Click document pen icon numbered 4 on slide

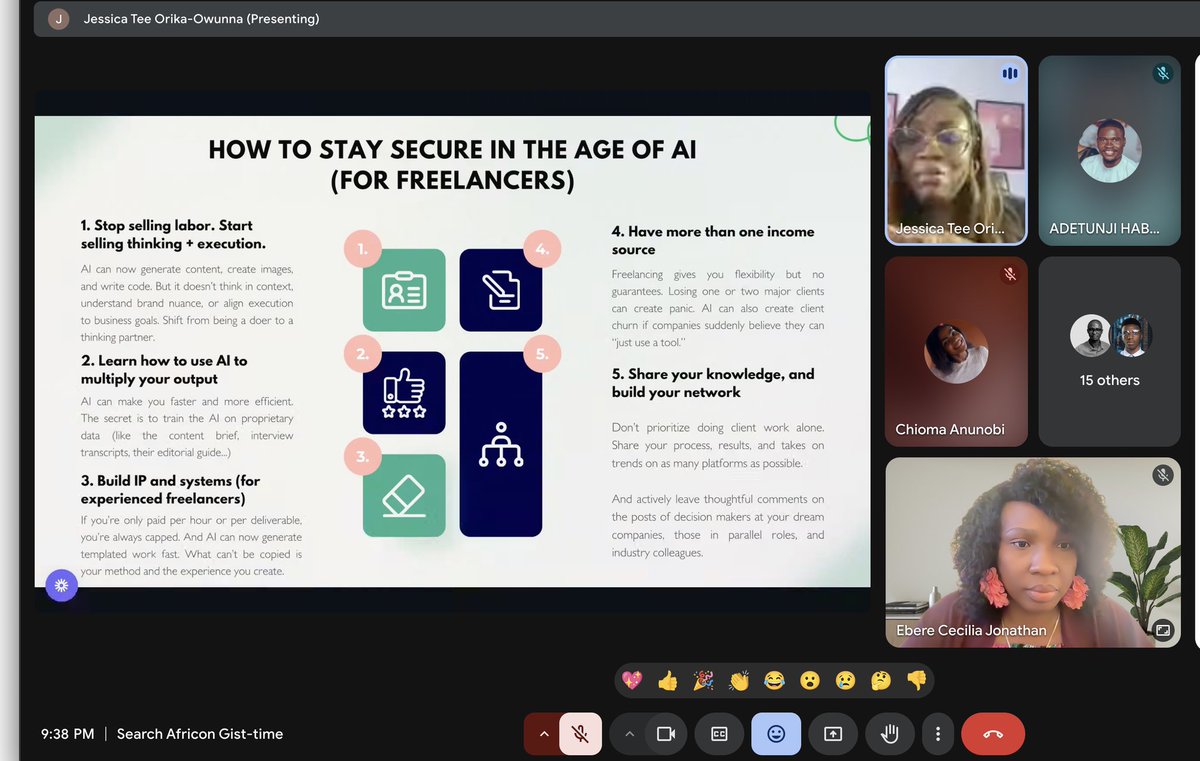501,290
